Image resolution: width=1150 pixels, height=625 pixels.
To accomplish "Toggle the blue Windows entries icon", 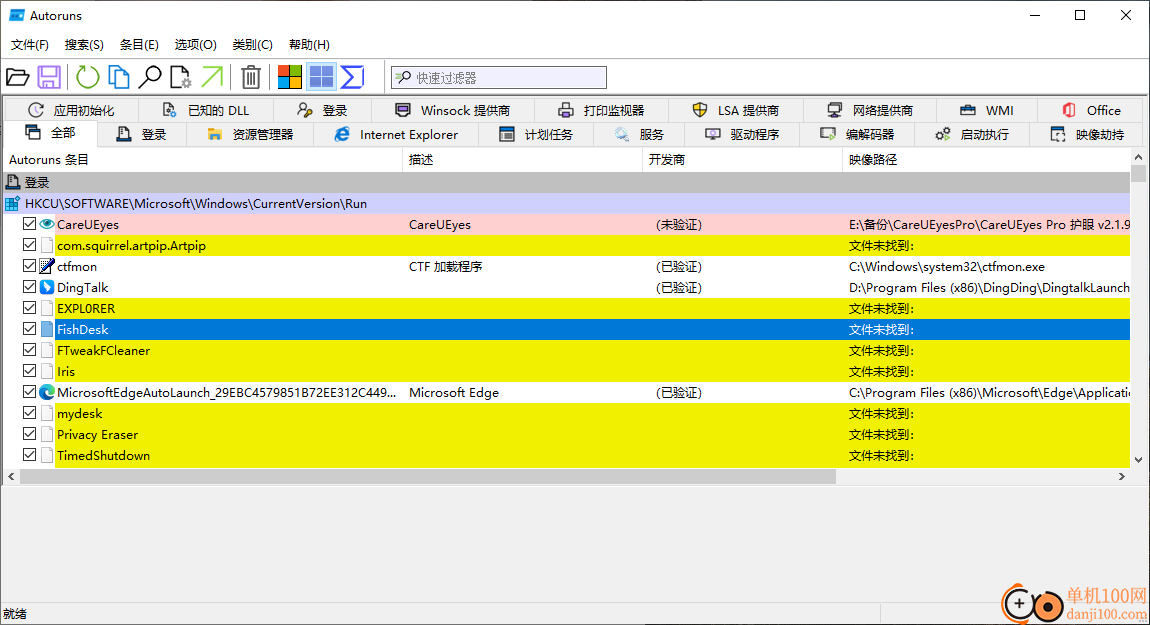I will (x=321, y=77).
